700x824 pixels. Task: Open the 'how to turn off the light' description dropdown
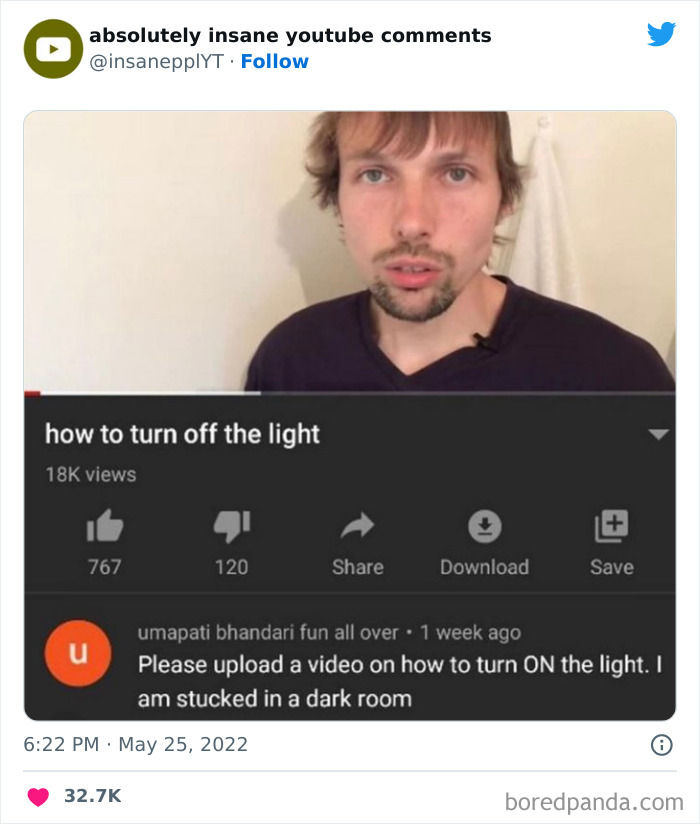pos(657,432)
